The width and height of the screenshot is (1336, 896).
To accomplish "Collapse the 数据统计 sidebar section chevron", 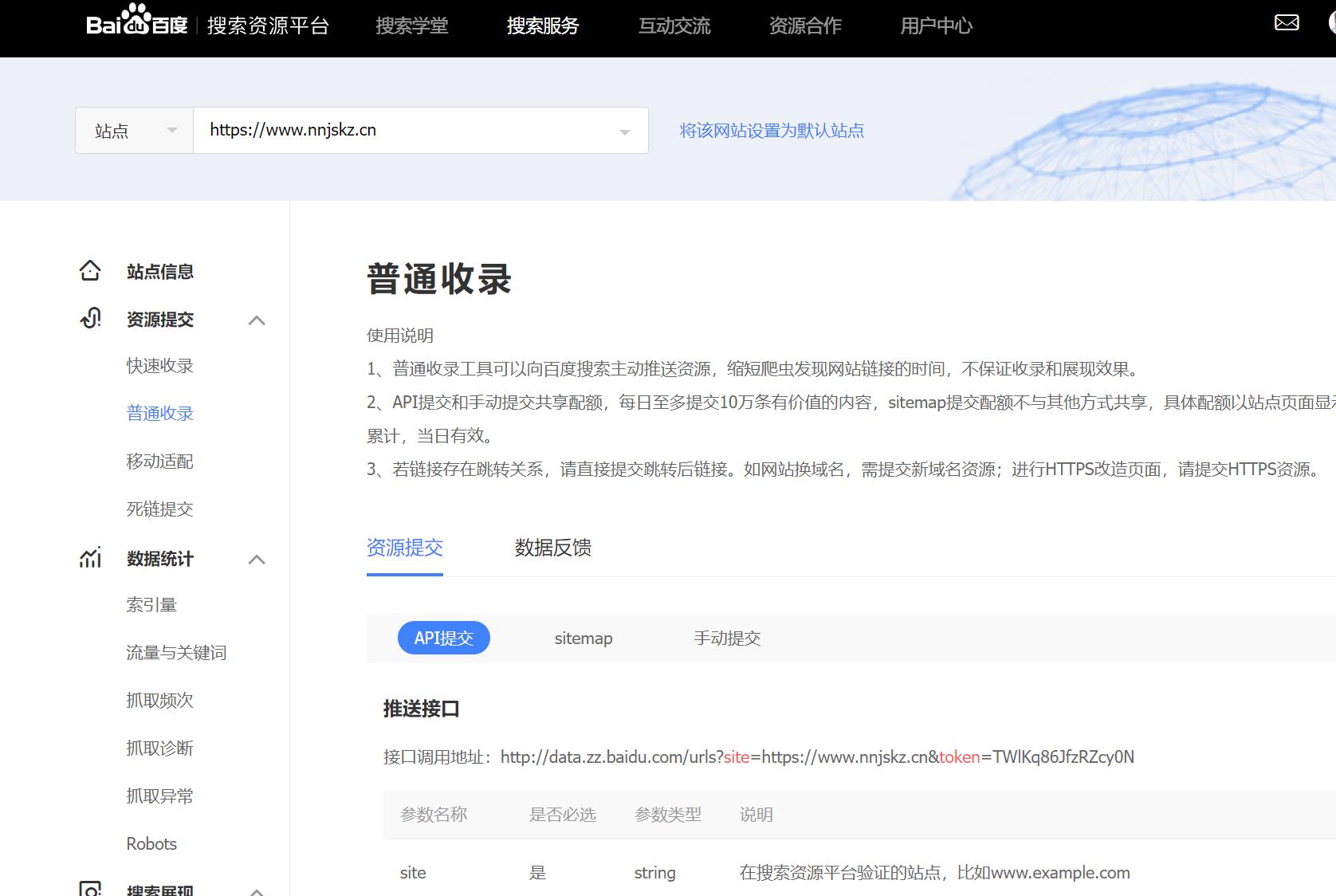I will tap(257, 560).
